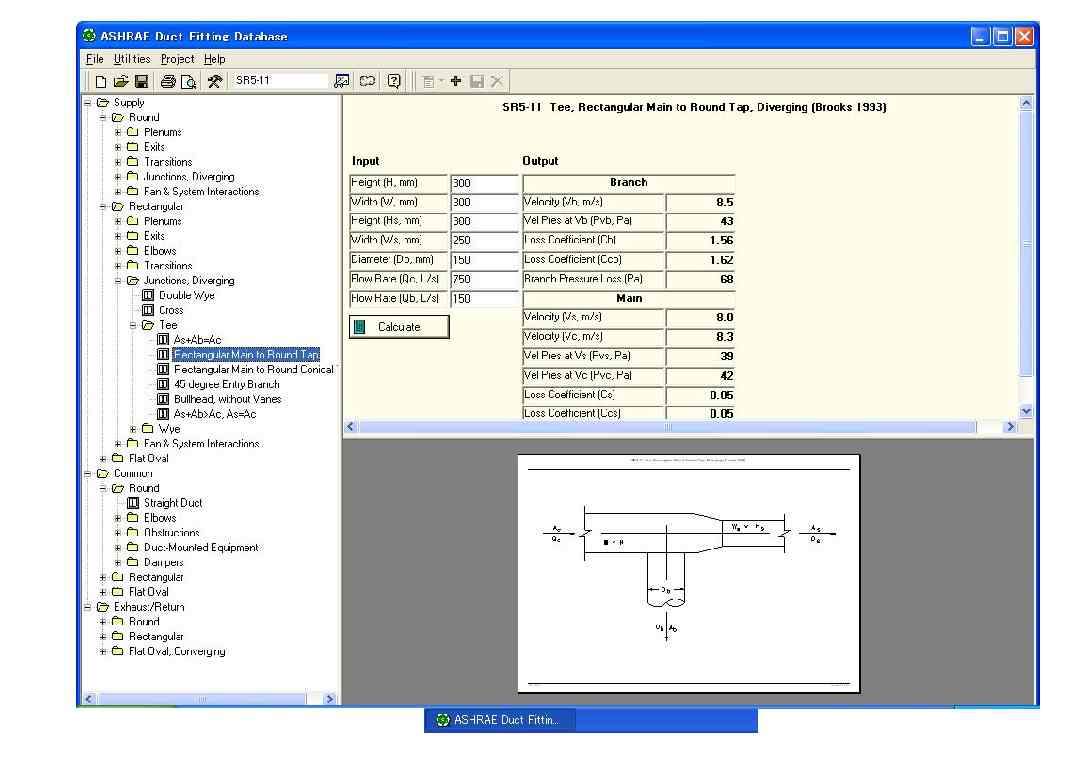Click the greyed-out floppy disk icon in toolbar
This screenshot has height=758, width=1074.
477,81
